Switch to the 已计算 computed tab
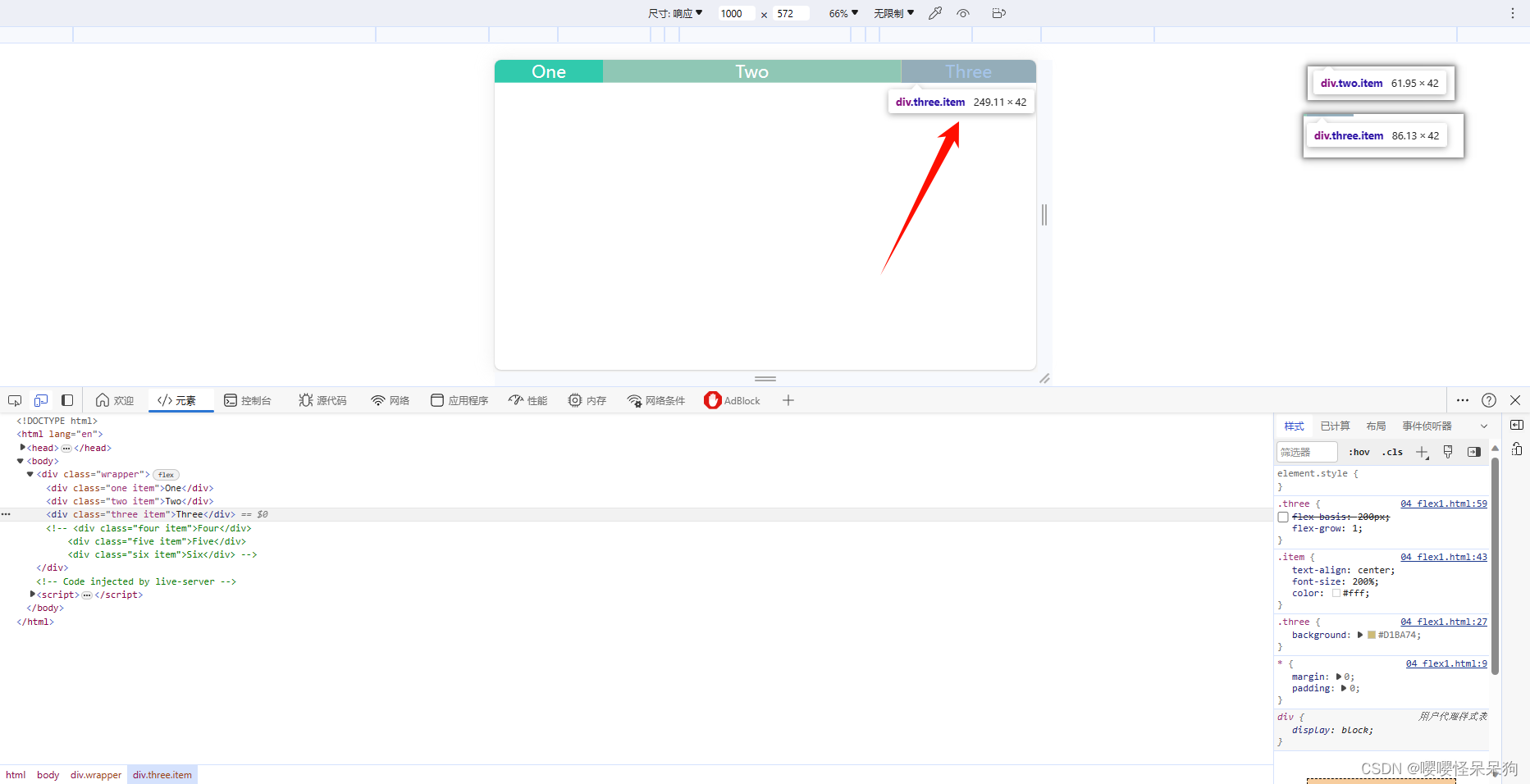1530x784 pixels. coord(1336,426)
